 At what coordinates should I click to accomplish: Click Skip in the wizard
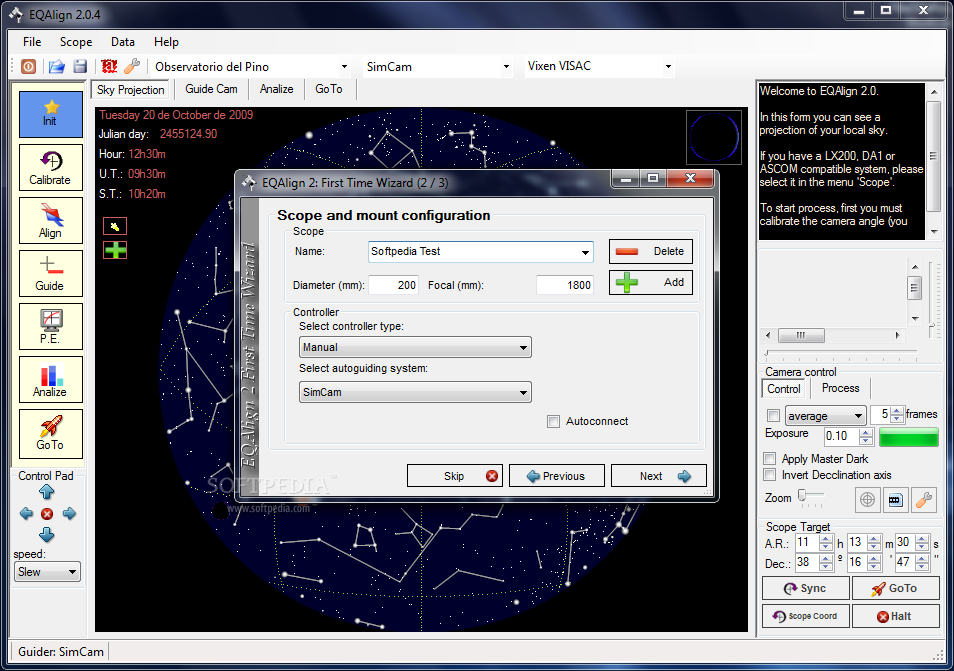453,476
